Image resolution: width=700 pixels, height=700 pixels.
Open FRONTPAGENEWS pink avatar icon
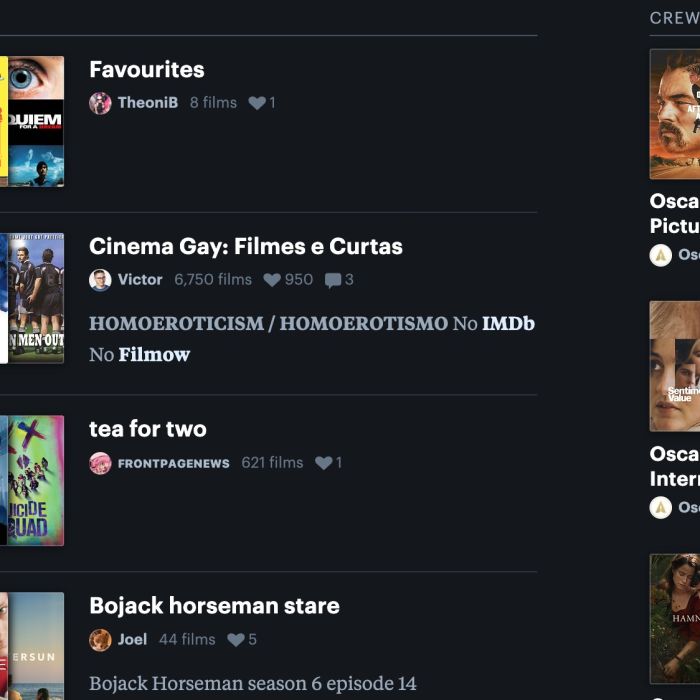[x=100, y=463]
